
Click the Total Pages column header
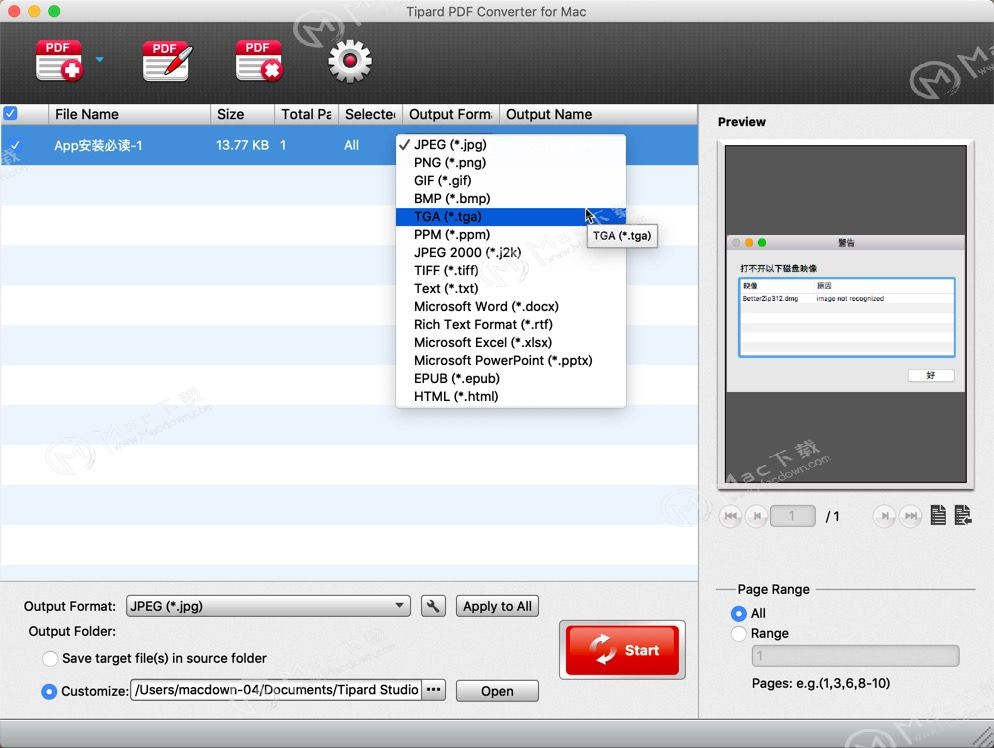(x=306, y=114)
